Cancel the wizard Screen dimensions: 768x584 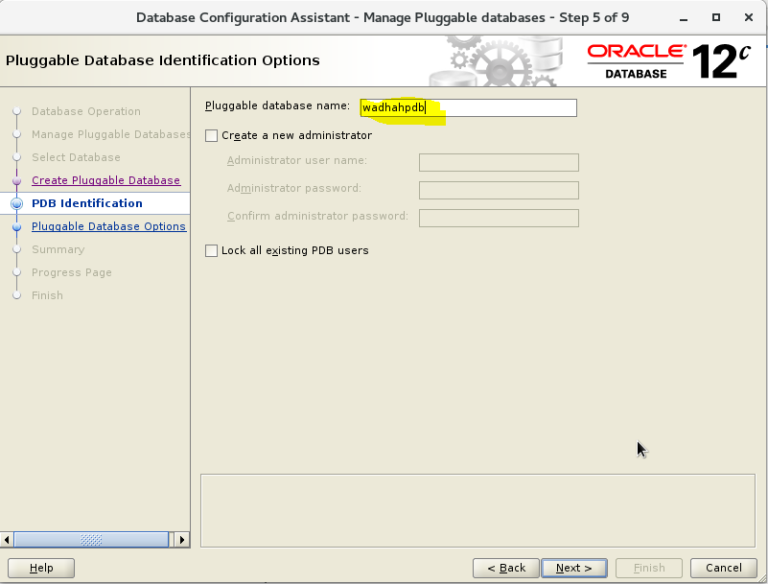(x=723, y=568)
